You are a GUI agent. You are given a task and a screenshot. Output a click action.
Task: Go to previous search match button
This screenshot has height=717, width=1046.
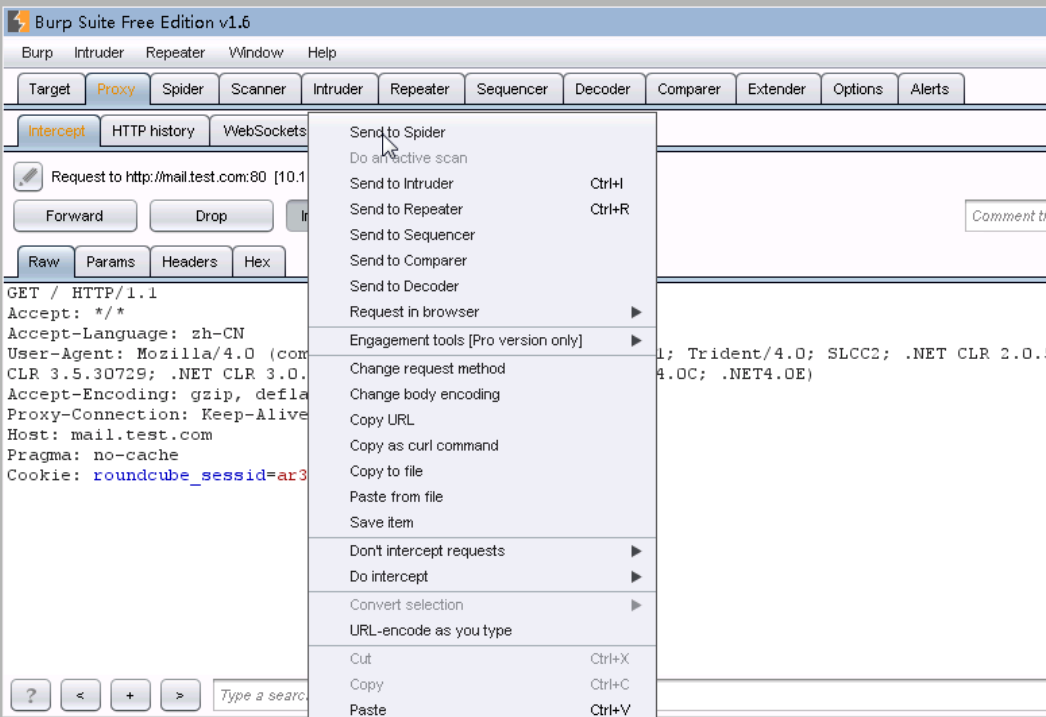pos(81,696)
